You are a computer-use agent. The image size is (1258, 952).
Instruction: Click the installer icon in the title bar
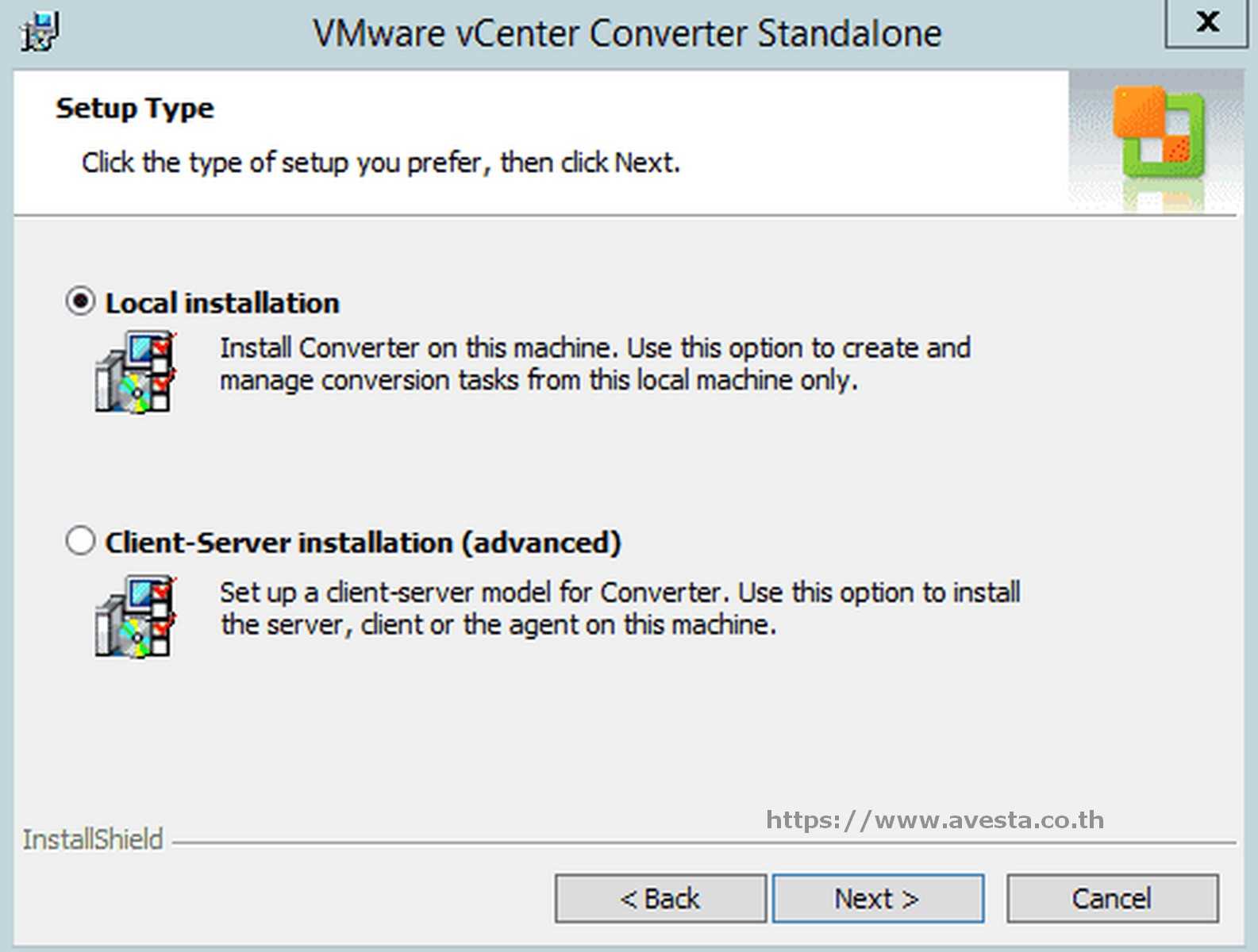[x=40, y=33]
